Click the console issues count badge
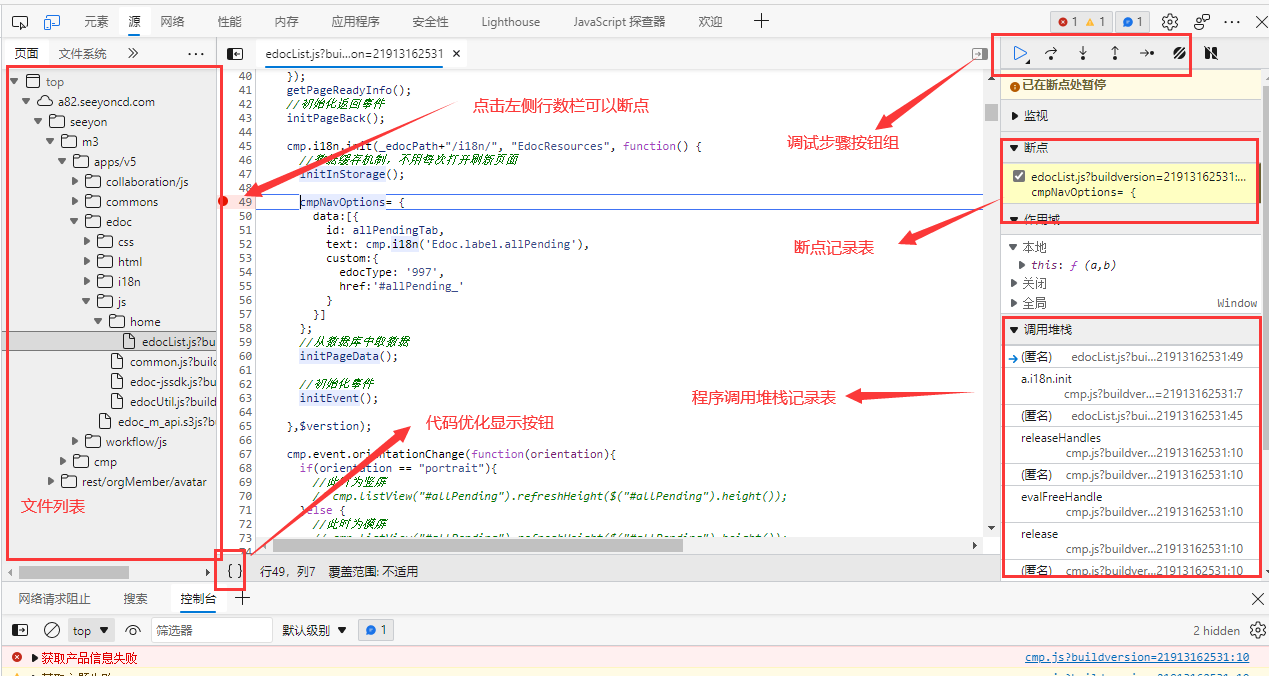1269x676 pixels. click(x=376, y=630)
